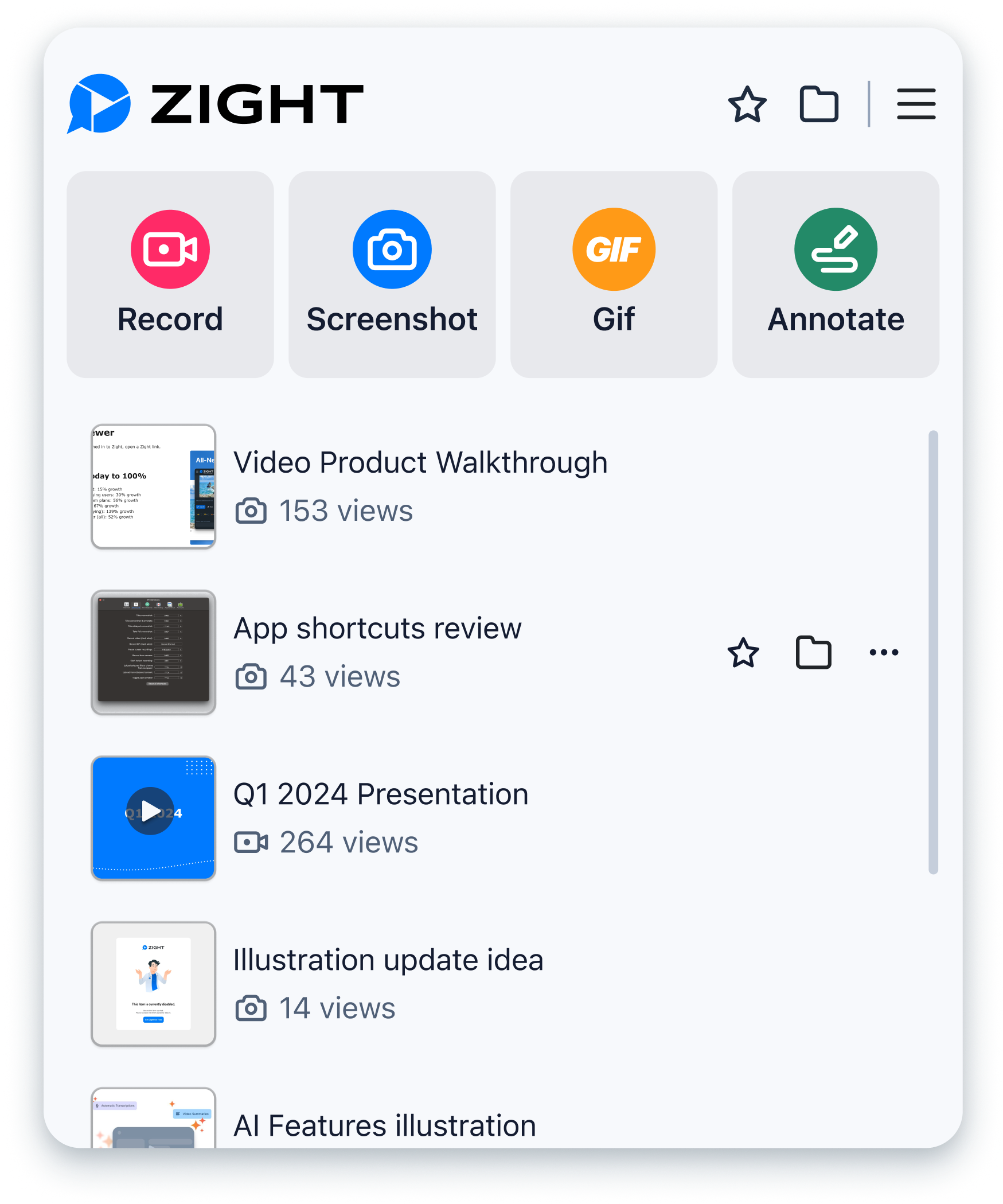Move App shortcuts review to a folder
This screenshot has height=1204, width=1003.
[x=814, y=653]
